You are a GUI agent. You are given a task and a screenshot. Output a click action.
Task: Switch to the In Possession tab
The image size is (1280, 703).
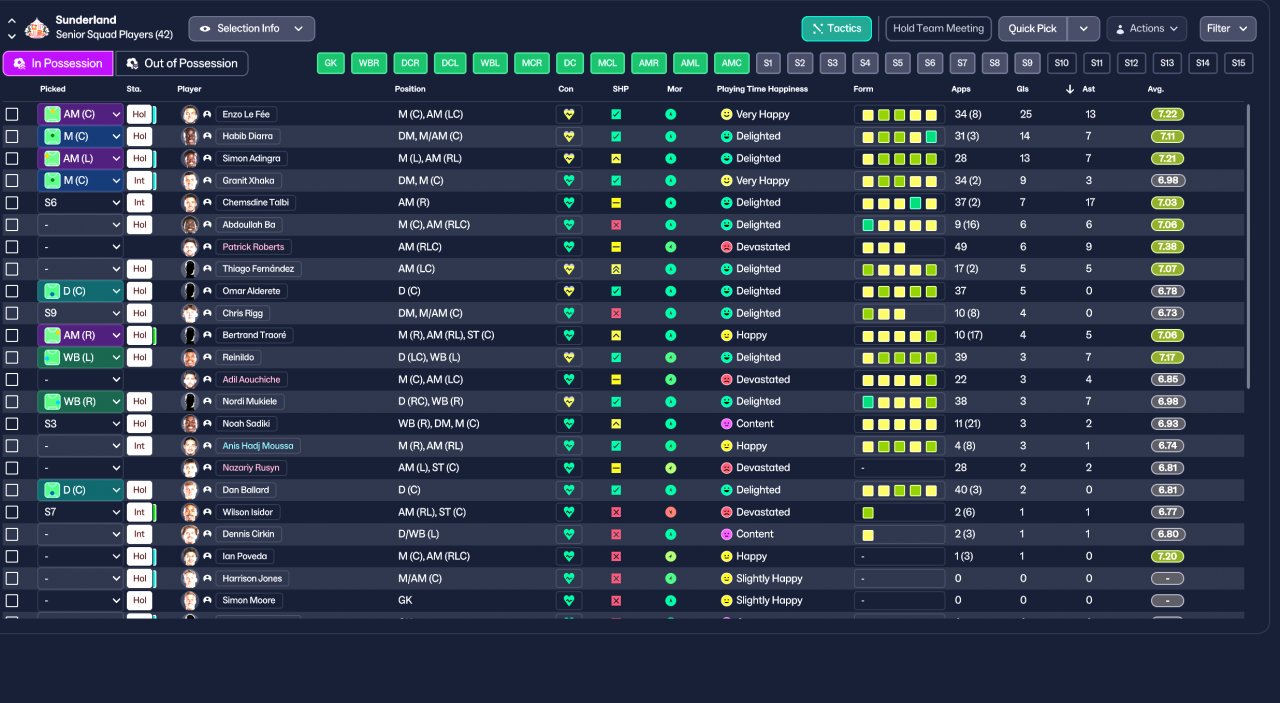coord(58,63)
